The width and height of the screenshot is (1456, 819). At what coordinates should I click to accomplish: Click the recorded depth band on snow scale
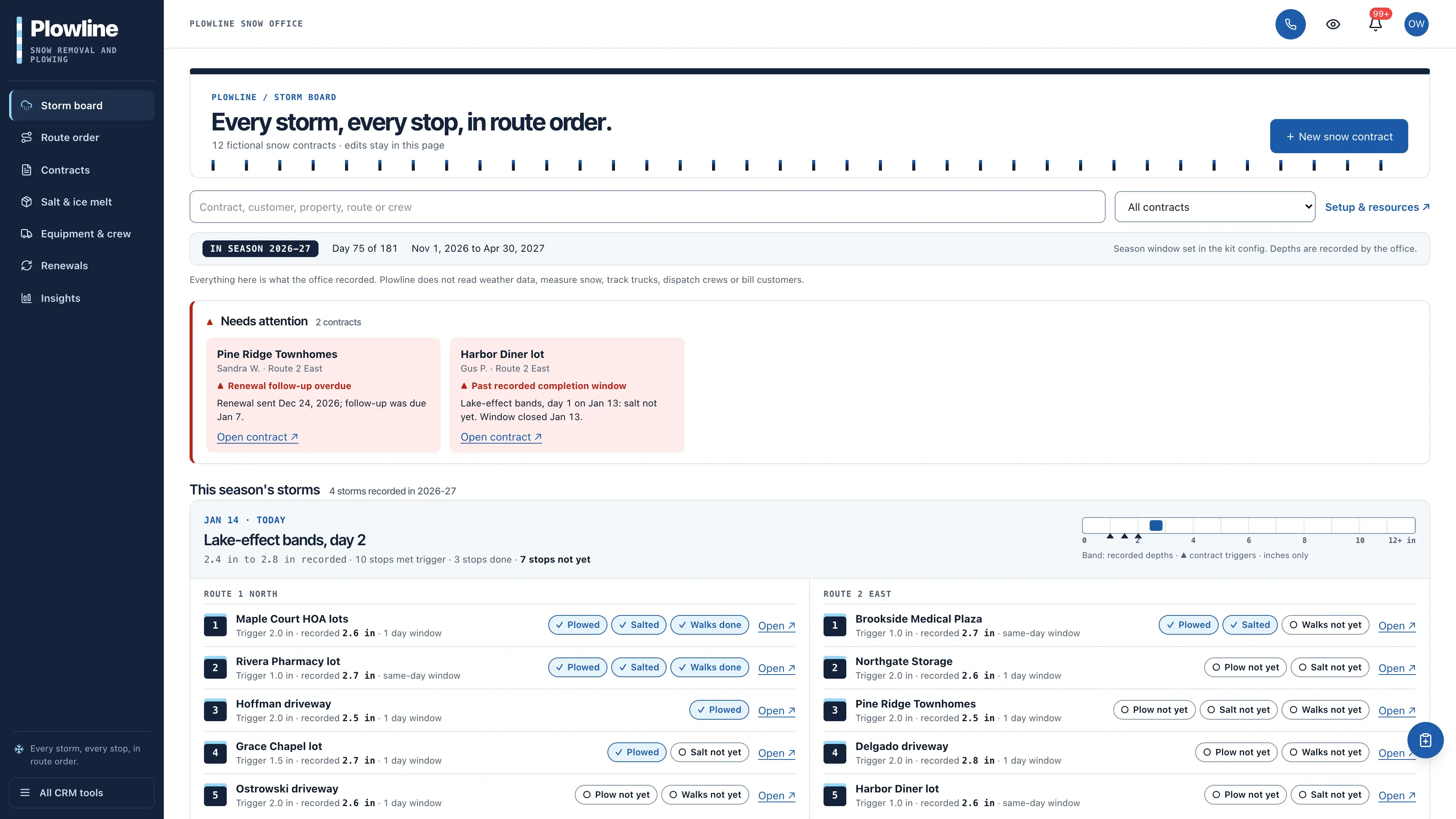[1156, 526]
